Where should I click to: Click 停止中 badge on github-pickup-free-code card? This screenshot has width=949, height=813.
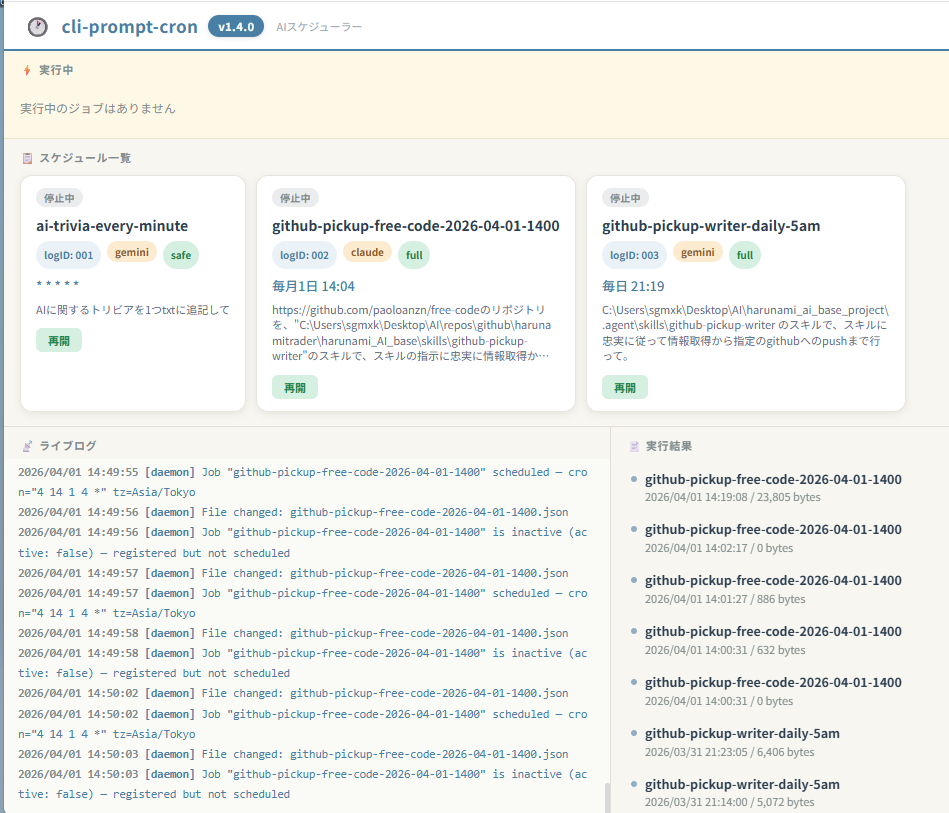(x=295, y=198)
